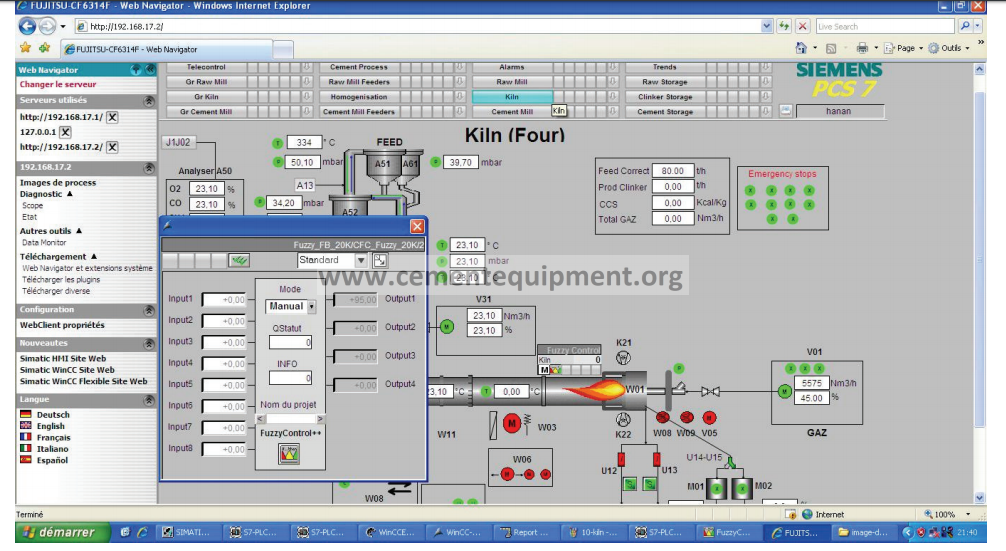Open the Clinker Storage navigation button
Image resolution: width=1006 pixels, height=551 pixels.
(665, 97)
